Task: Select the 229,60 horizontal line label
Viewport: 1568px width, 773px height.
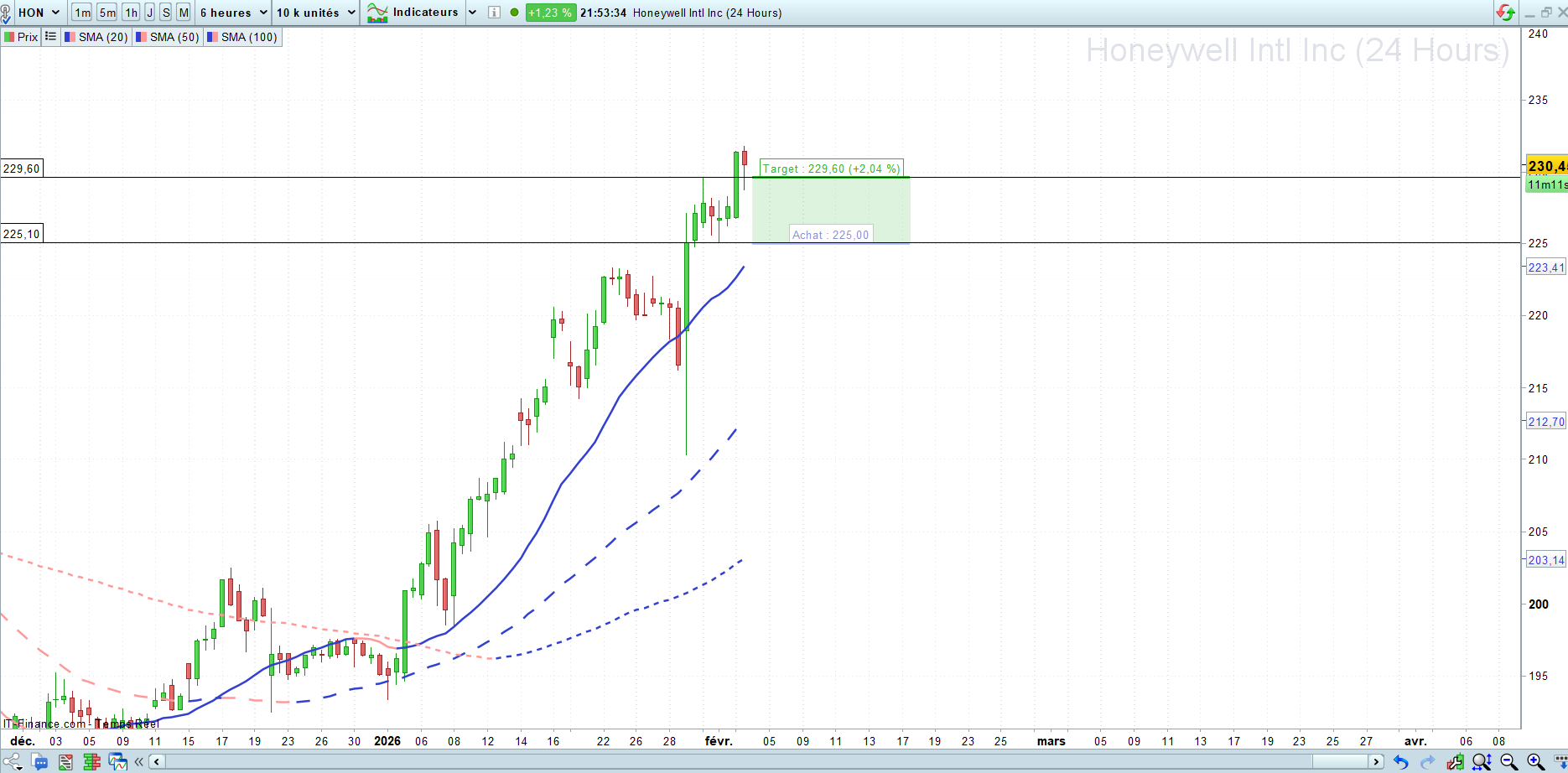Action: [x=22, y=169]
